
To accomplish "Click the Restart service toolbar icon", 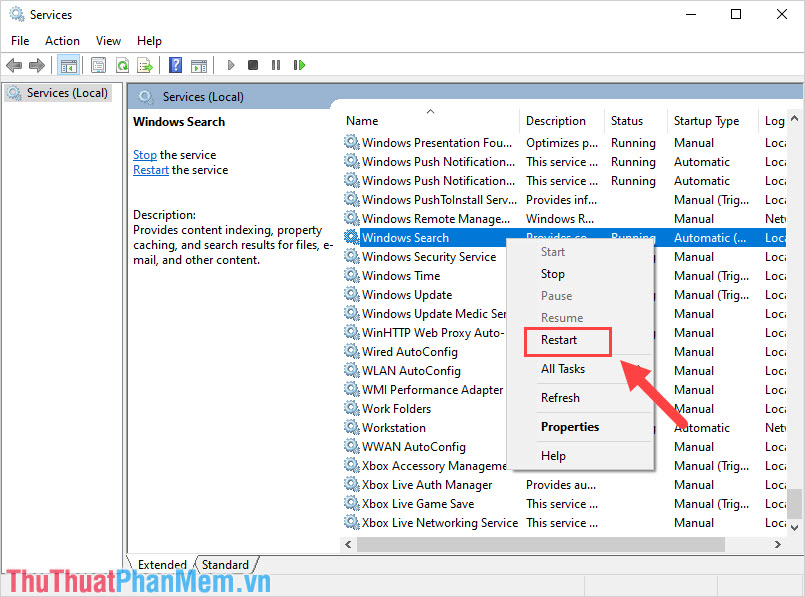I will [x=299, y=64].
